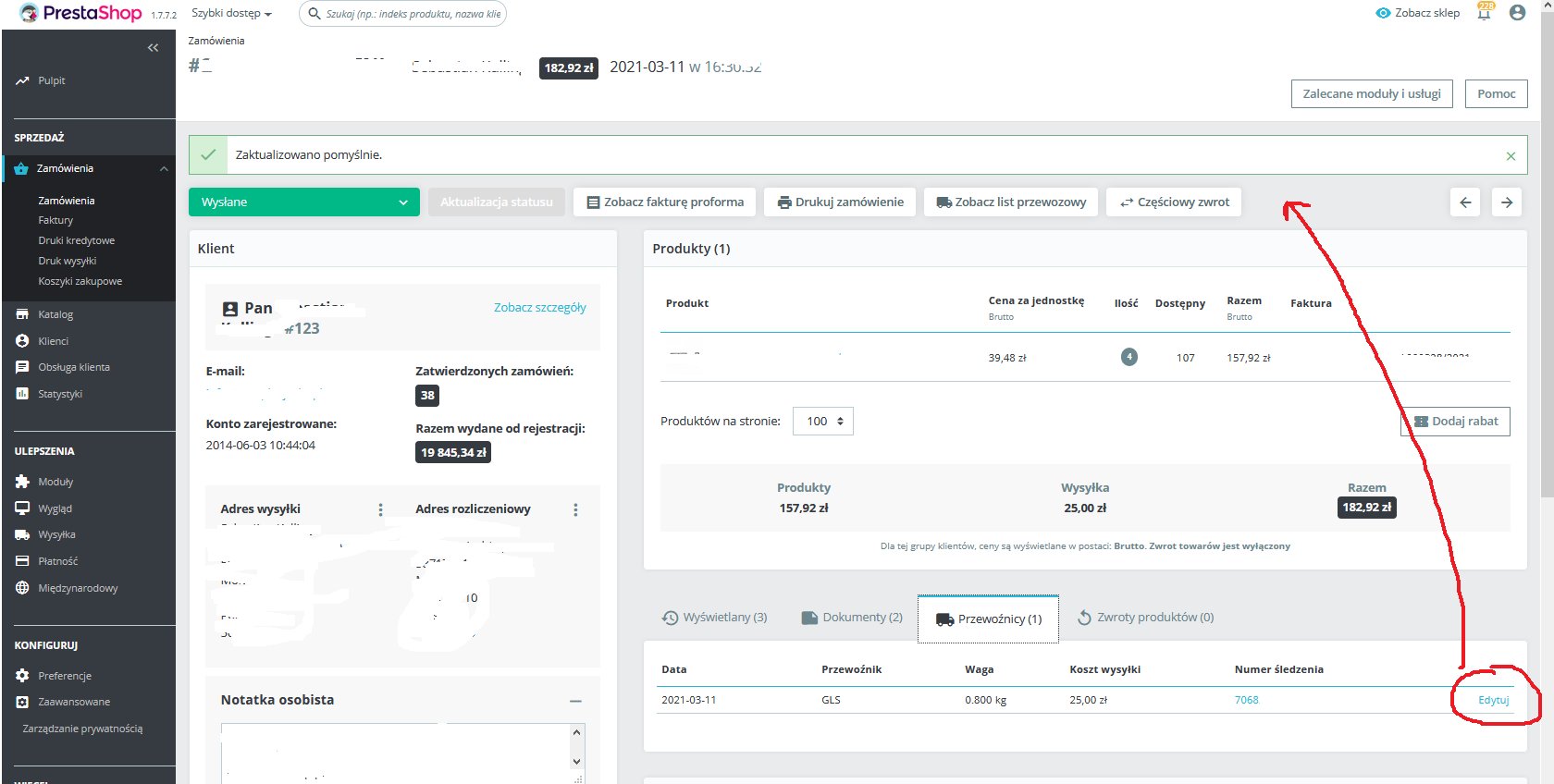
Task: Go to next order arrow
Action: 1507,202
